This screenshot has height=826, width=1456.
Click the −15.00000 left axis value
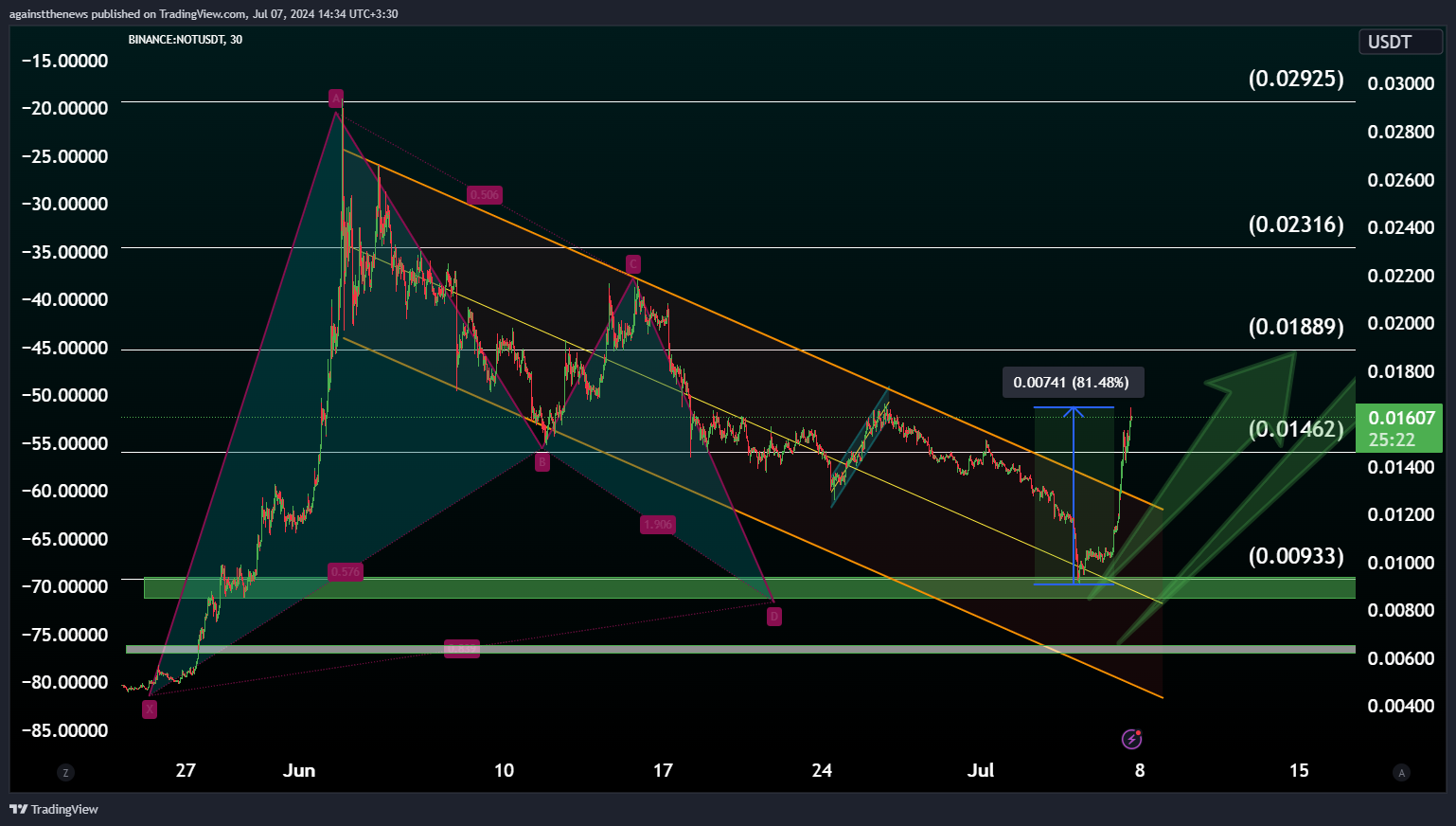(64, 61)
